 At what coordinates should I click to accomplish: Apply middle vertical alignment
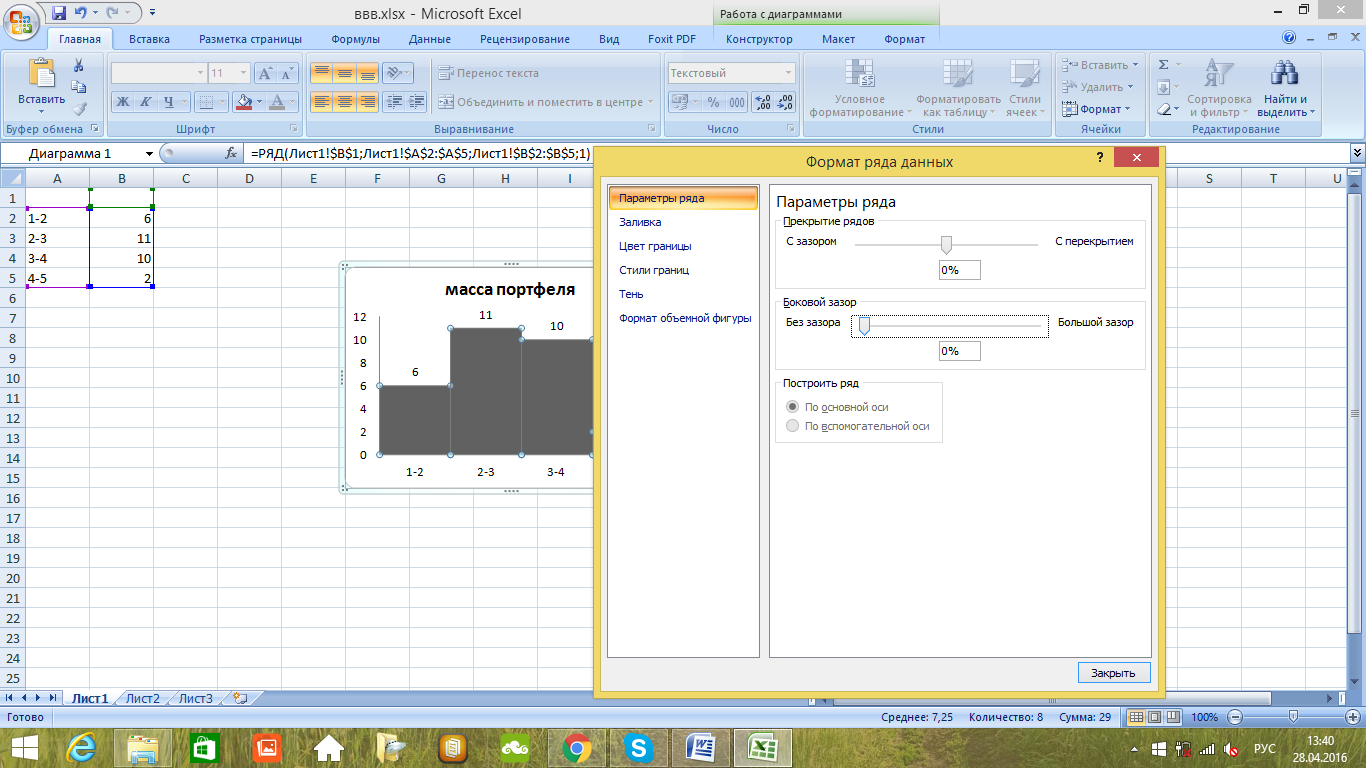(344, 73)
